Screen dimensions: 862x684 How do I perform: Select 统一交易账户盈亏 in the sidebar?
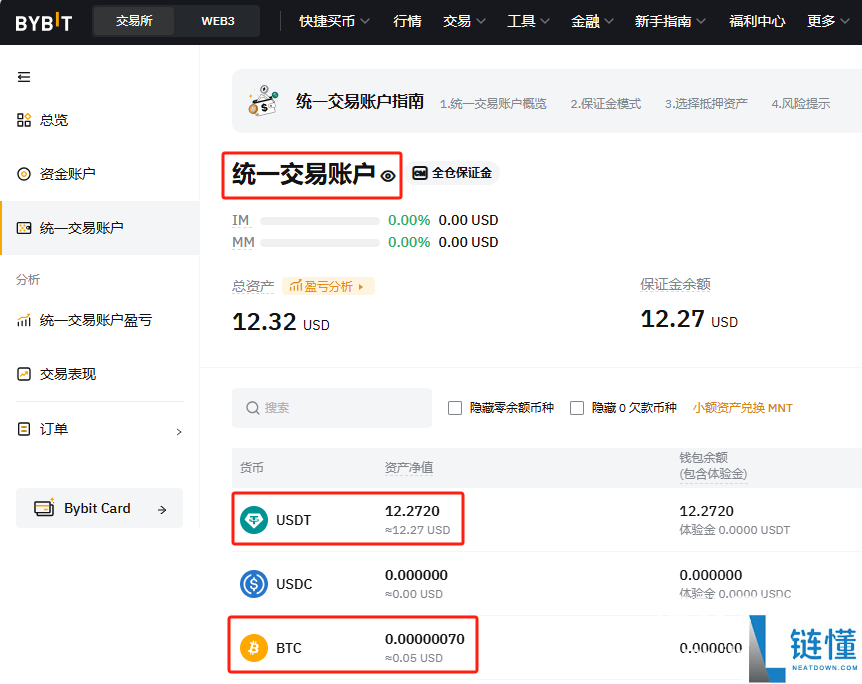click(100, 320)
